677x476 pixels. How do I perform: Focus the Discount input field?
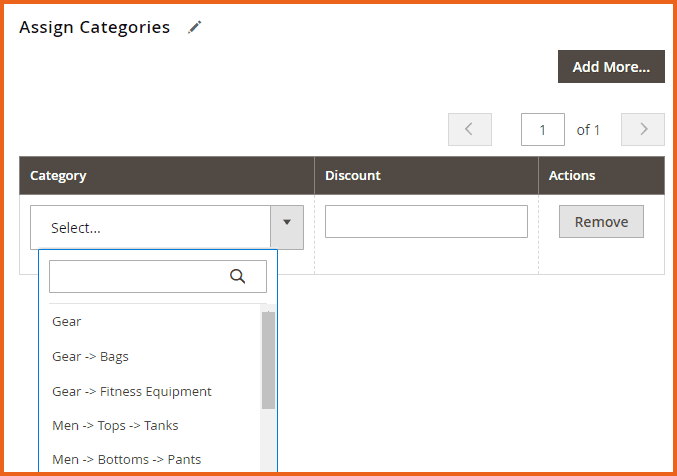click(426, 222)
